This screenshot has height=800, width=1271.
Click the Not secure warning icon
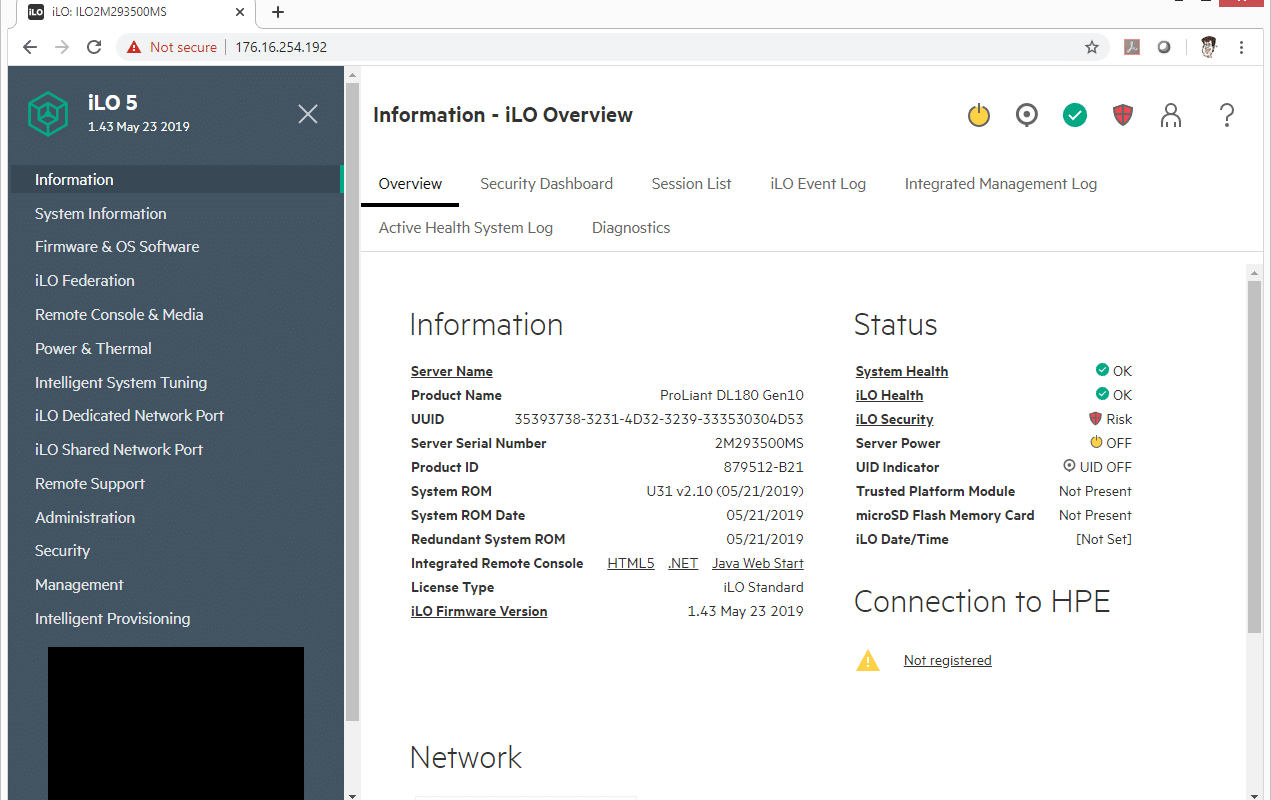coord(134,47)
